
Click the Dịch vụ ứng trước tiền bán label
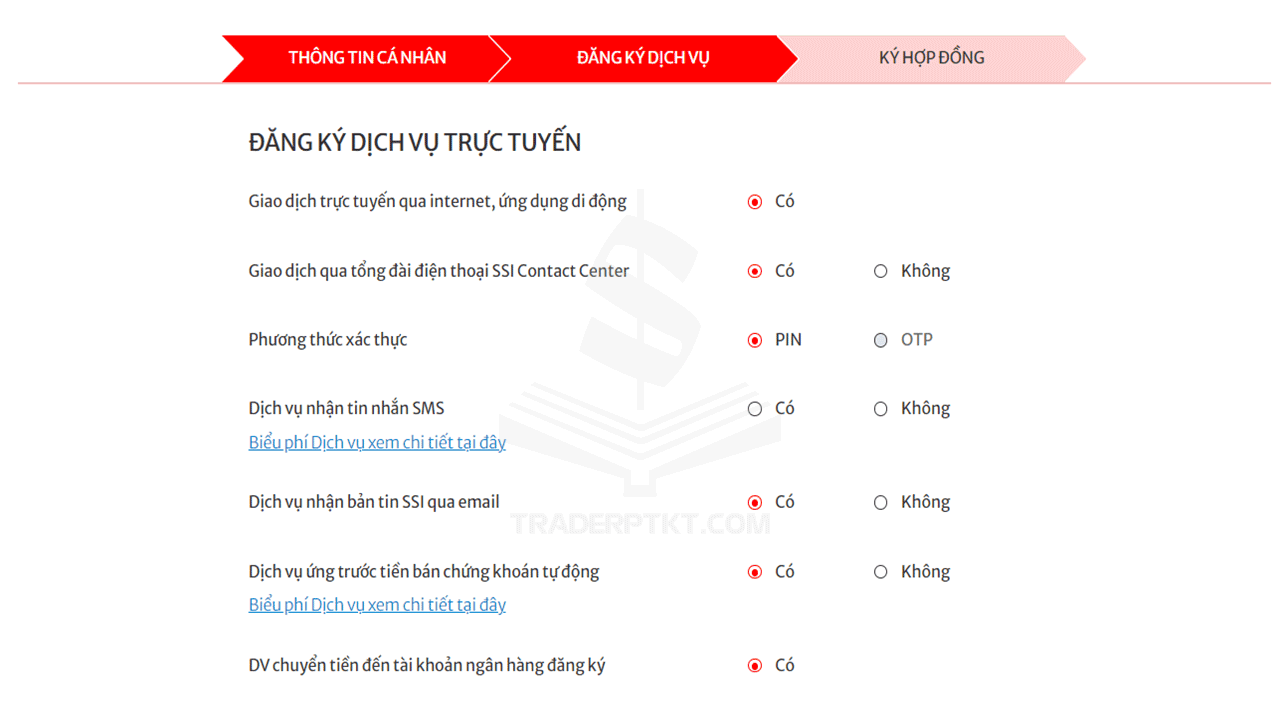pyautogui.click(x=424, y=572)
